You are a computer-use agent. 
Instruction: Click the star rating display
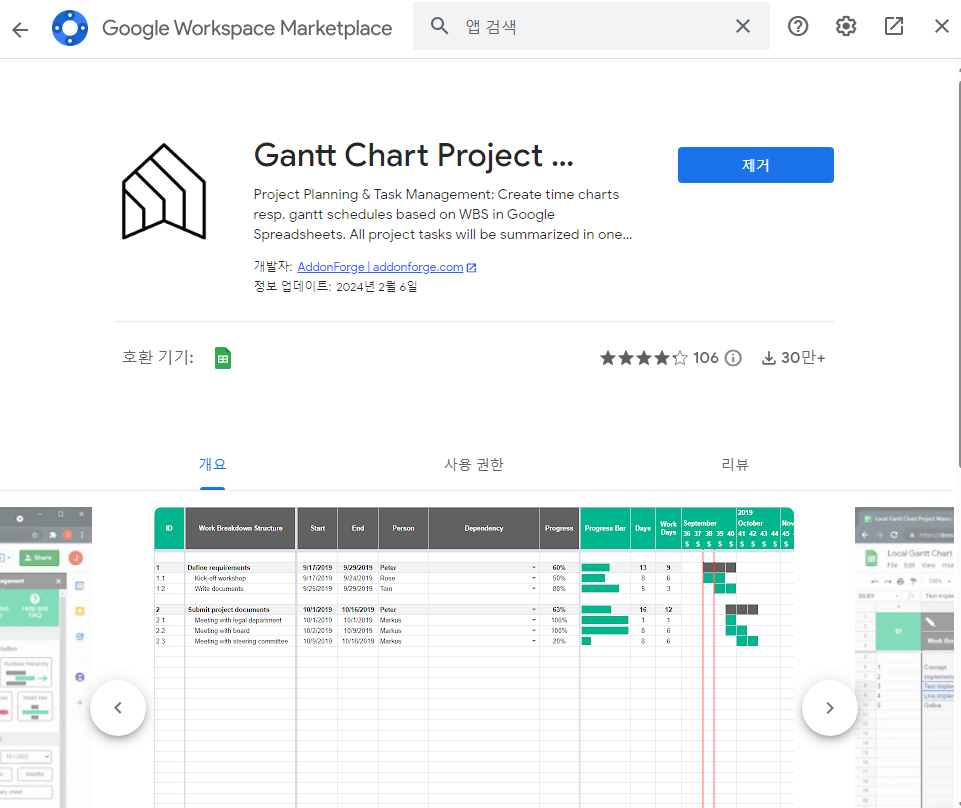[644, 357]
